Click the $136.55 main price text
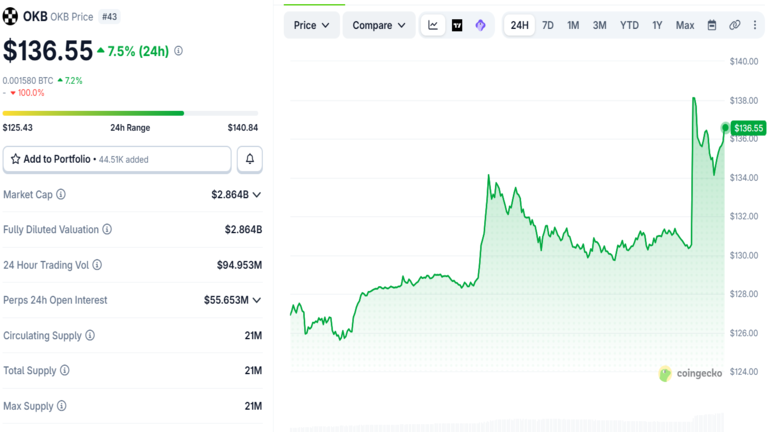This screenshot has height=432, width=768. pos(48,51)
